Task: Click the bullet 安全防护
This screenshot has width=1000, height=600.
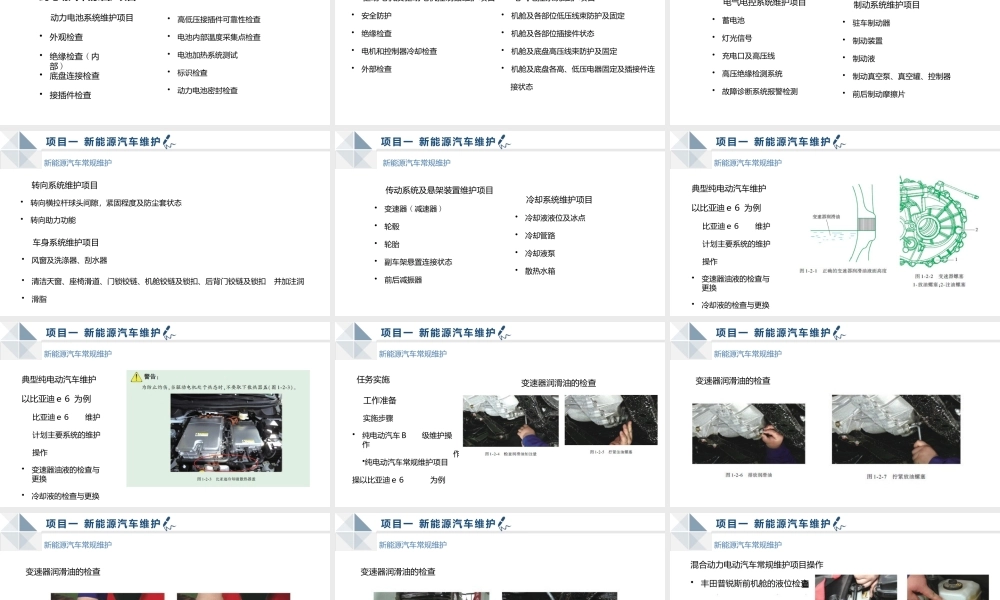Action: pos(376,15)
